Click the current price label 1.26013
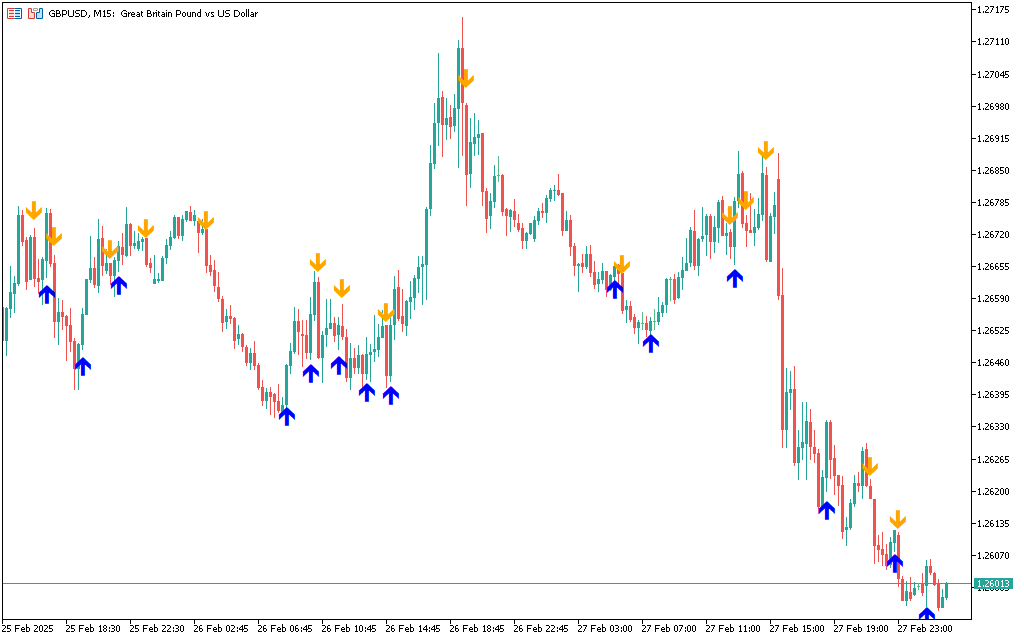 click(995, 584)
